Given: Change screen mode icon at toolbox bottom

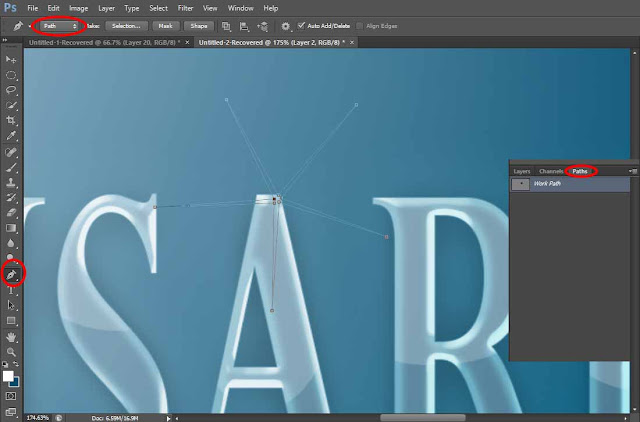Looking at the screenshot, I should tap(11, 411).
